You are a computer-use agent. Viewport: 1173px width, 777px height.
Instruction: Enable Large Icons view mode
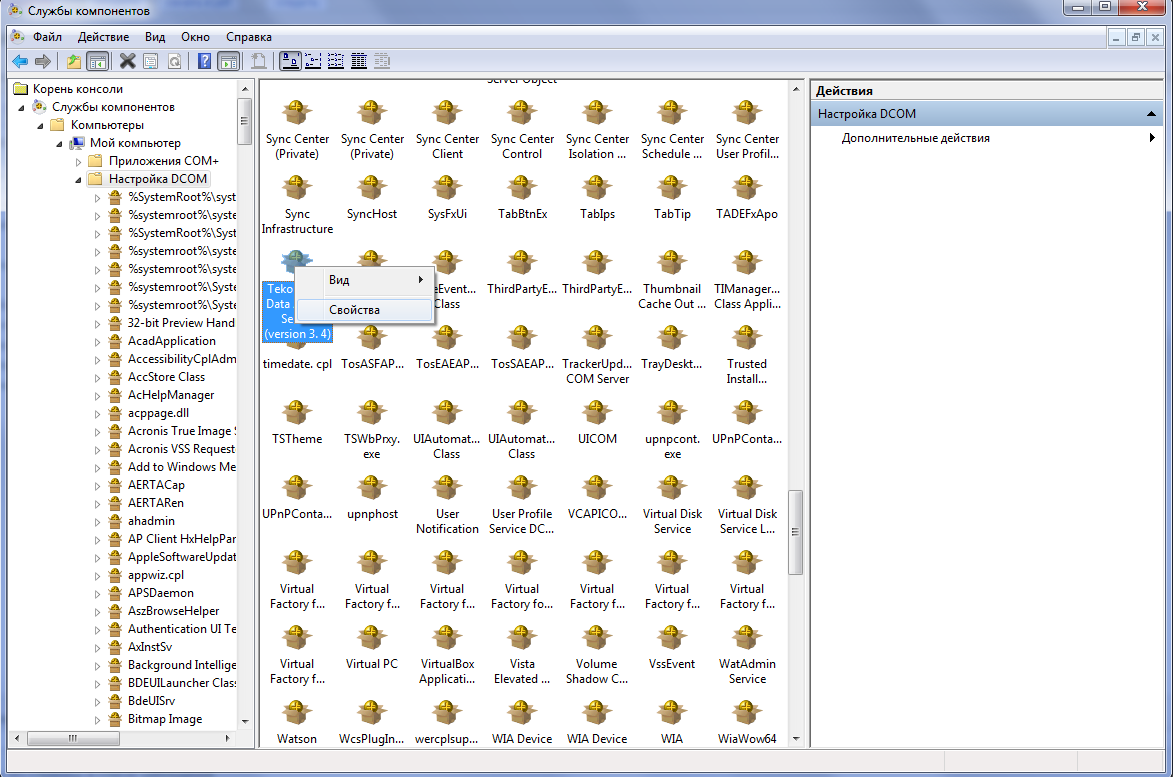click(290, 61)
